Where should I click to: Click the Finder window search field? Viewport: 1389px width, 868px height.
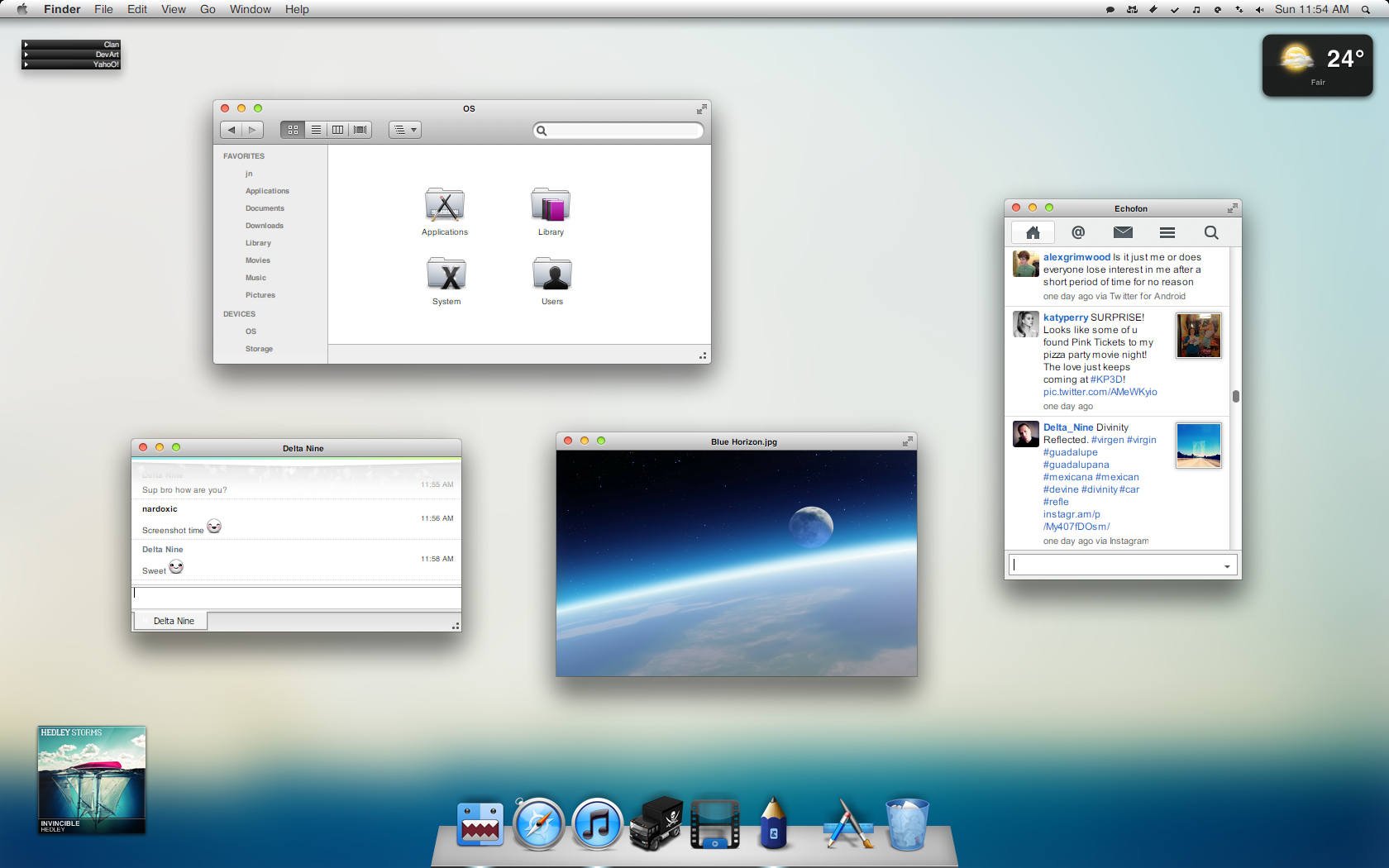click(x=618, y=131)
